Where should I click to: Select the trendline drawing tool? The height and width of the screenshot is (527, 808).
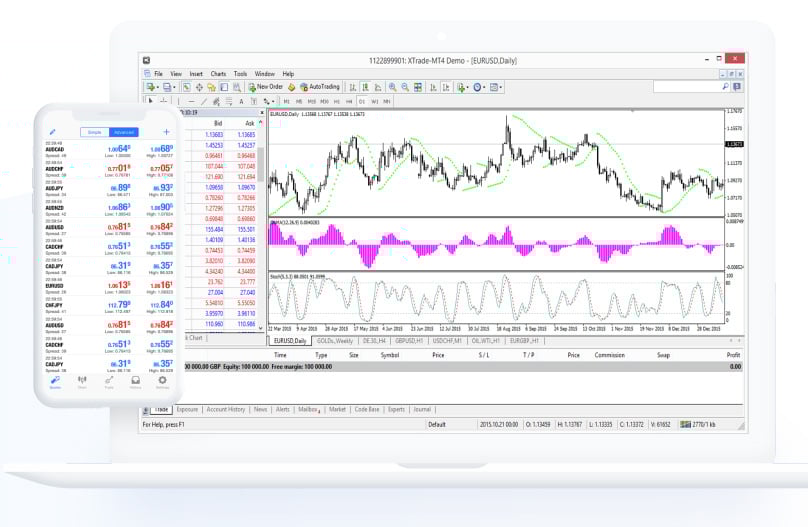(204, 101)
